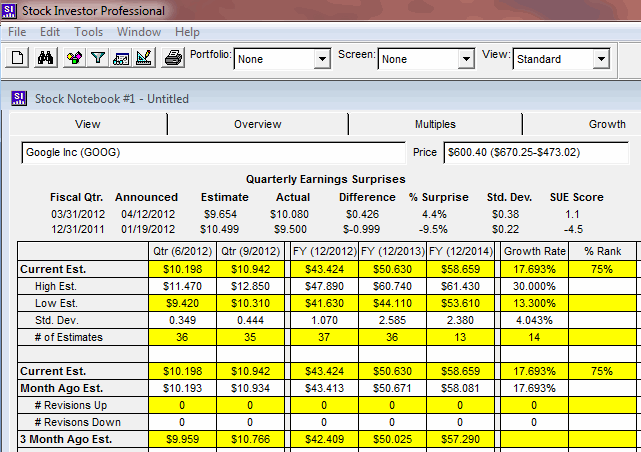
Task: Switch to the Multiples tab
Action: (435, 124)
